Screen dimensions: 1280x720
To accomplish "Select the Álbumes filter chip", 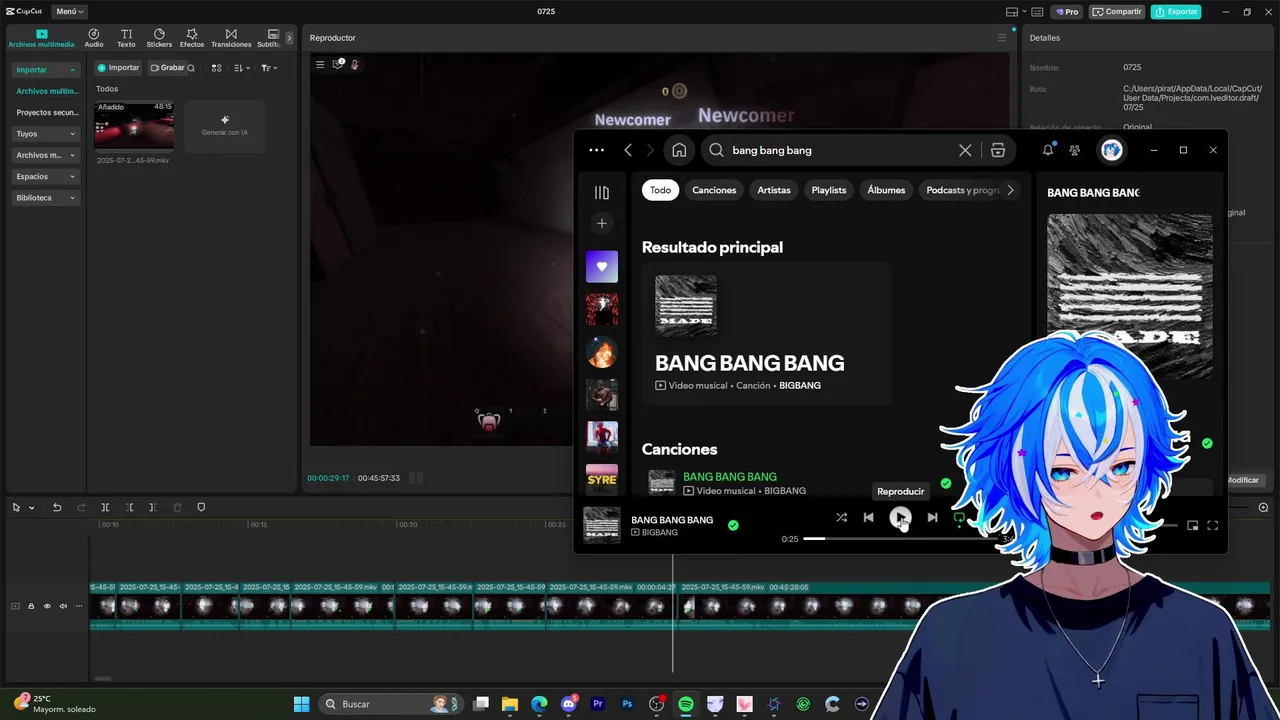I will tap(886, 190).
